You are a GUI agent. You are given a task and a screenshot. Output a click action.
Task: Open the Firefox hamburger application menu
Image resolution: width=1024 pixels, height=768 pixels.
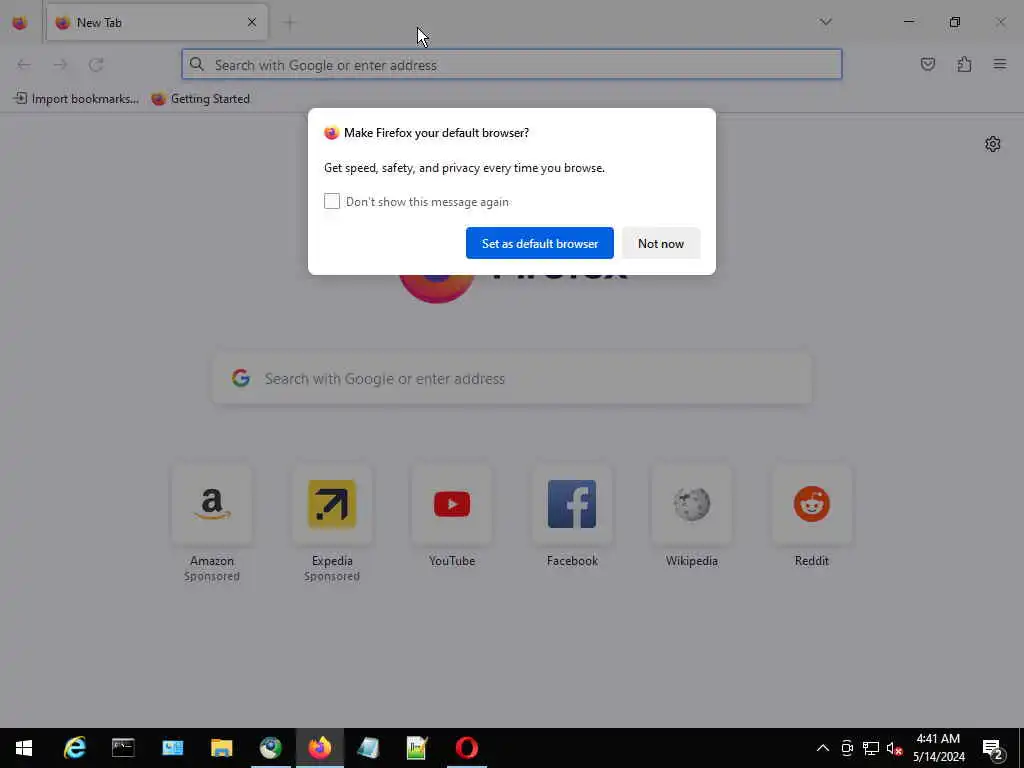click(1000, 65)
